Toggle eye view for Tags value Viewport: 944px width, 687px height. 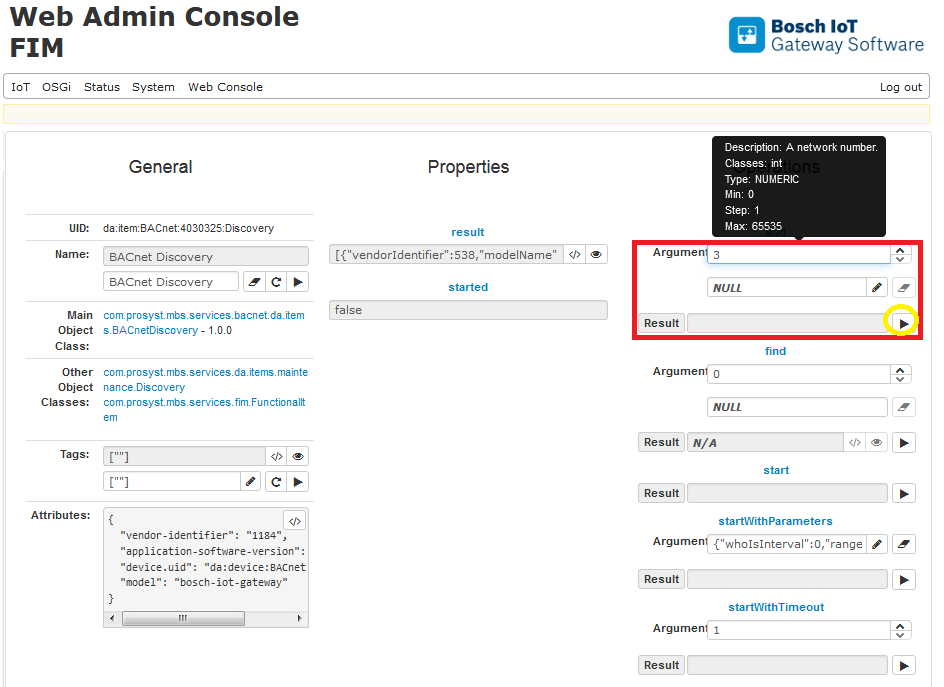[298, 456]
